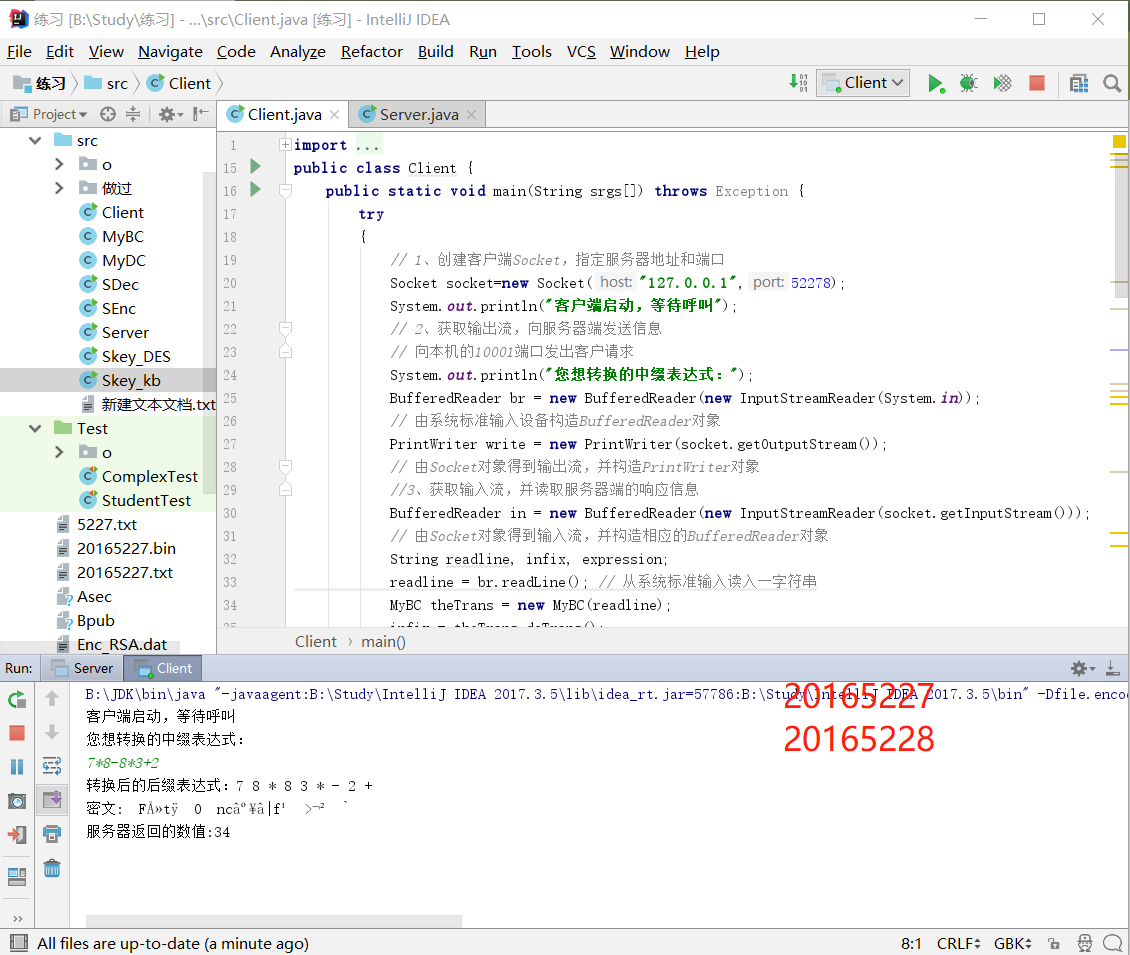
Task: Expand the 做过 folder
Action: (59, 188)
